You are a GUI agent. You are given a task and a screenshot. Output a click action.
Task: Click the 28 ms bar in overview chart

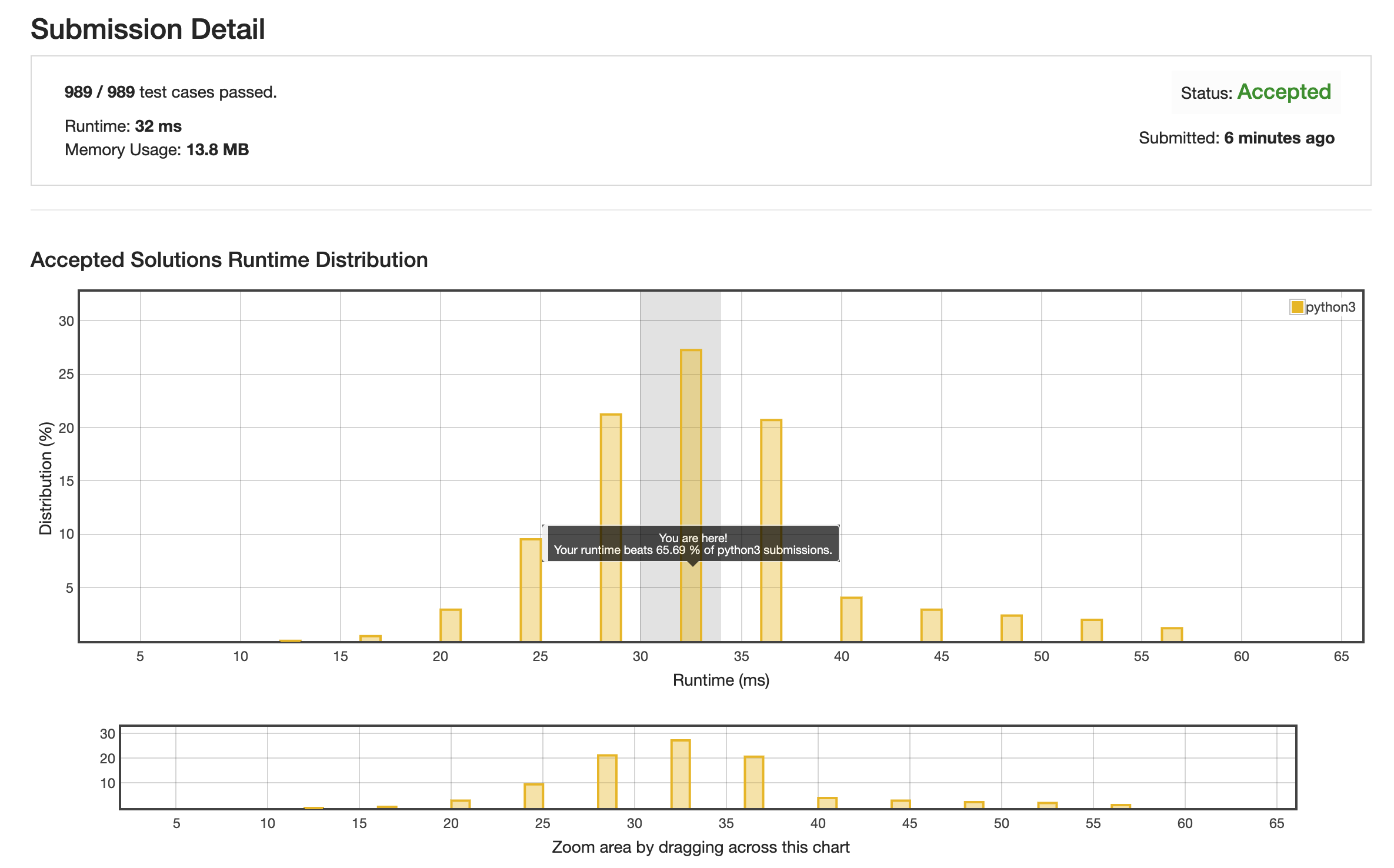point(607,782)
